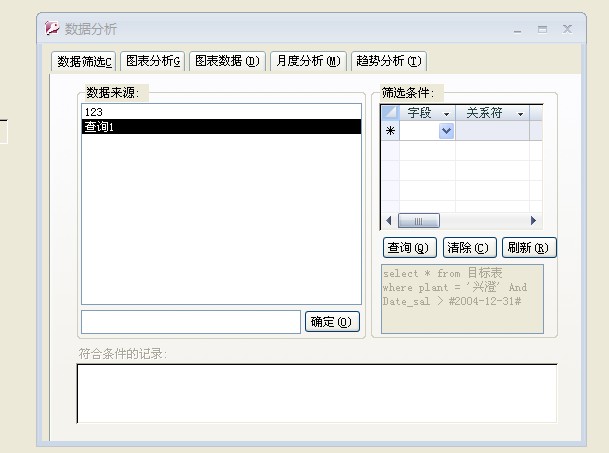The height and width of the screenshot is (453, 609).
Task: Select the 查询1 entry in data source list
Action: [x=221, y=127]
